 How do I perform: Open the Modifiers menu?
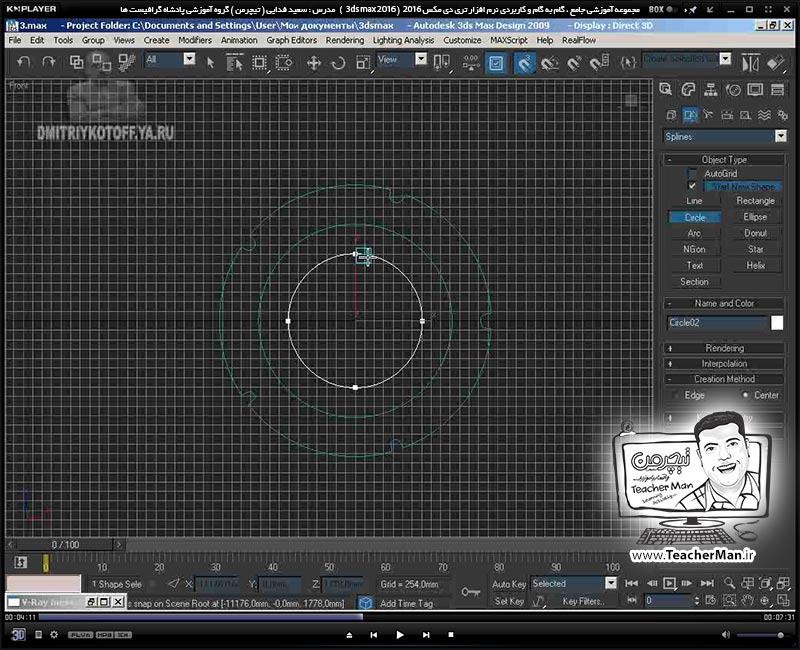pyautogui.click(x=195, y=40)
